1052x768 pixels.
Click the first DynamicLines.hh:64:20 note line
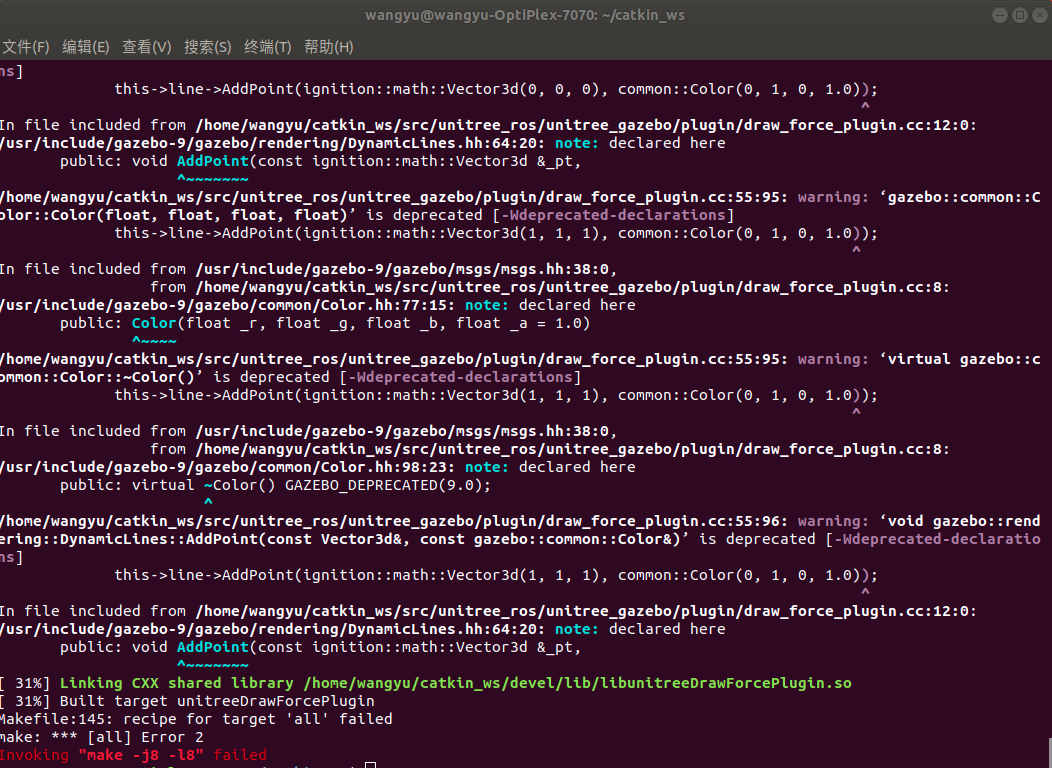(x=362, y=143)
